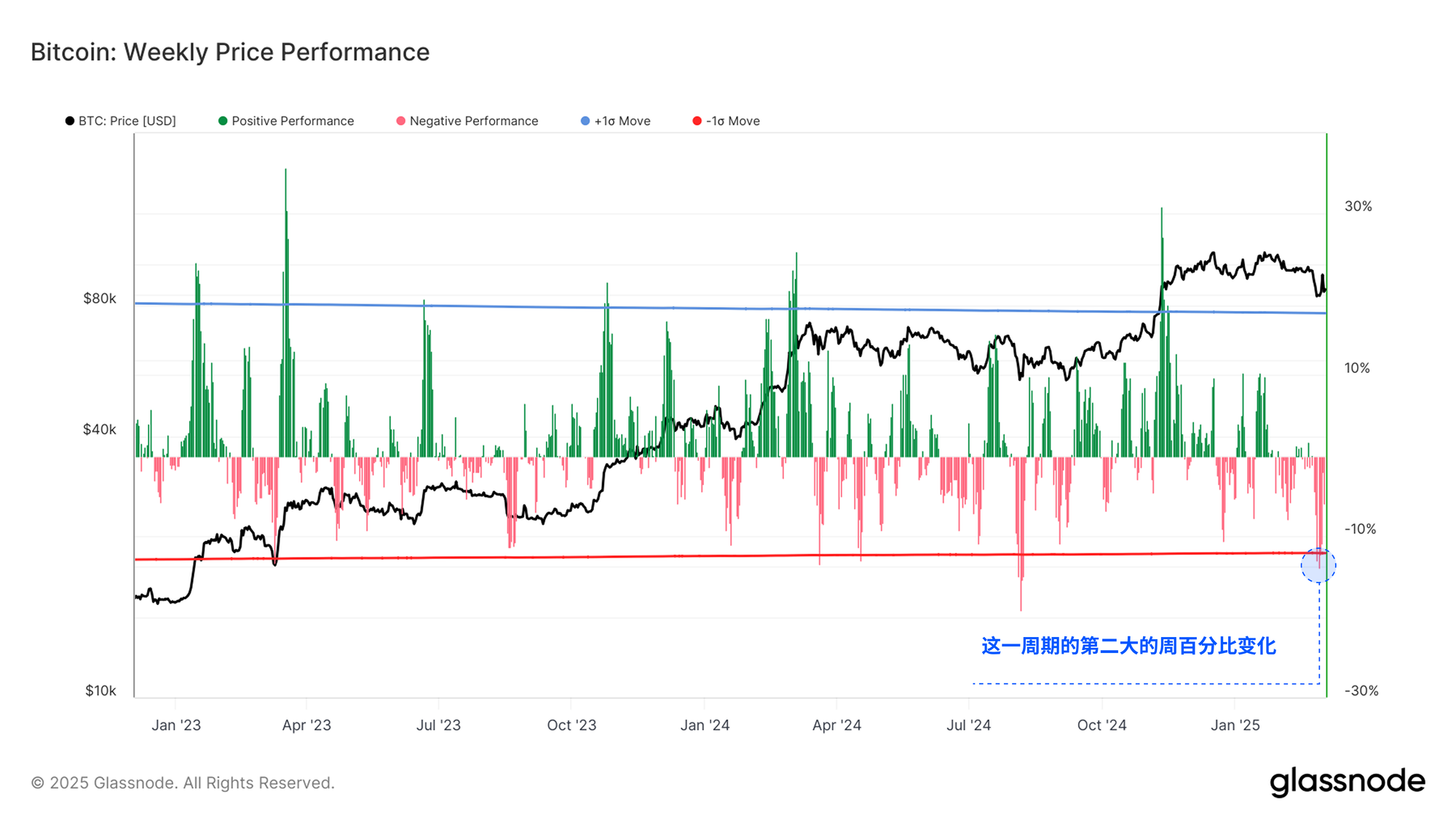Toggle the +1σ Move legend entry

point(622,121)
